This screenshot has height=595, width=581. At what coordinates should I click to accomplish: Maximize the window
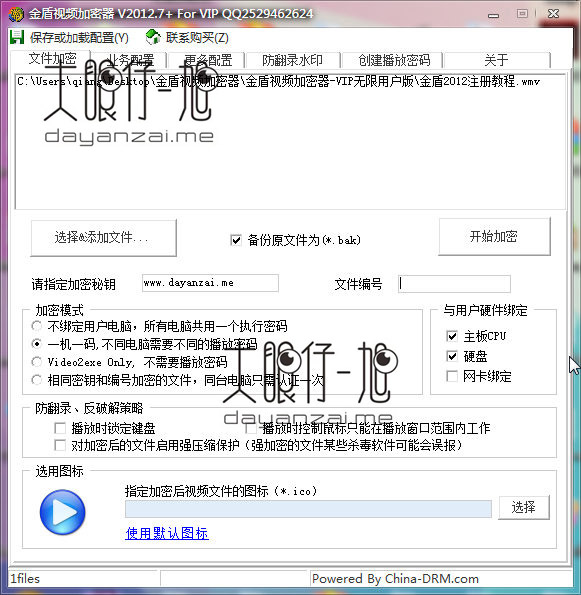pos(522,14)
